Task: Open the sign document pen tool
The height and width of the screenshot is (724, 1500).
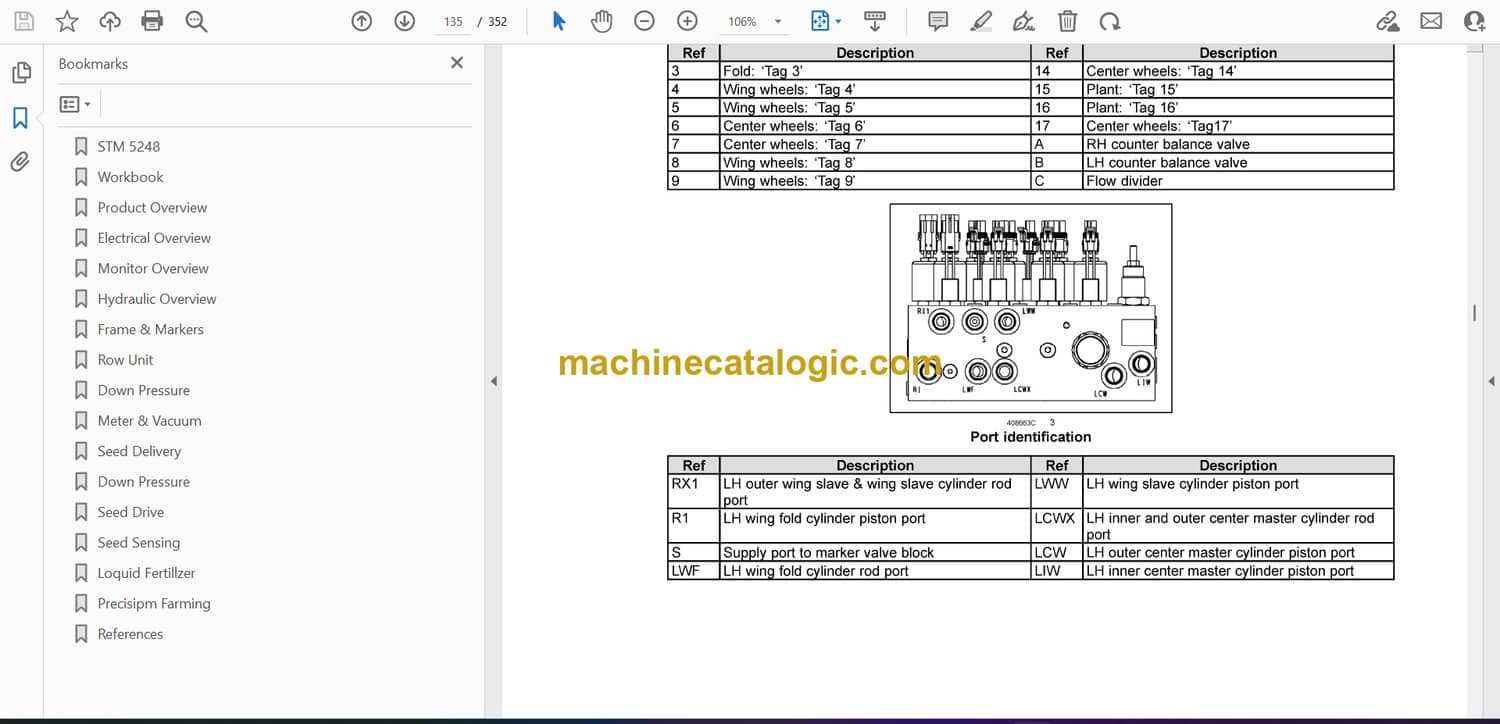Action: [x=1023, y=21]
